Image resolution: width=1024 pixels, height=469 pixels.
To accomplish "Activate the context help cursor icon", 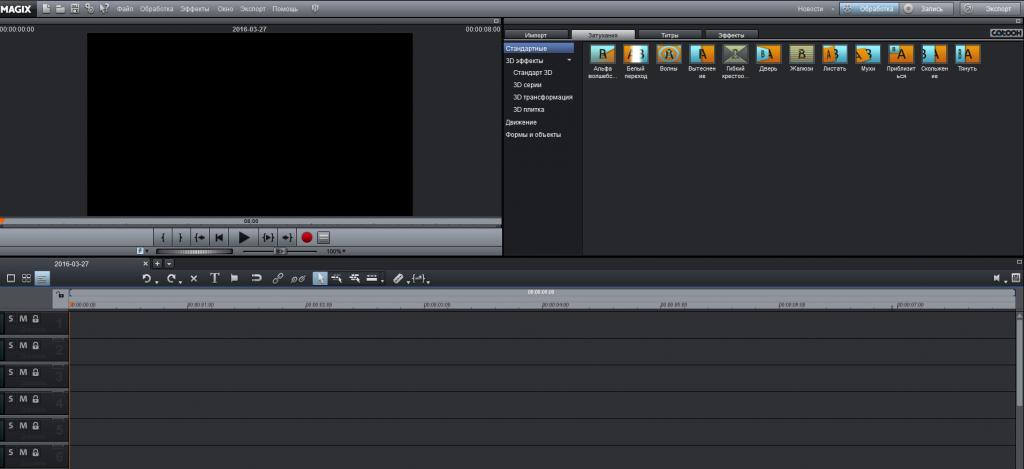I will tap(104, 8).
